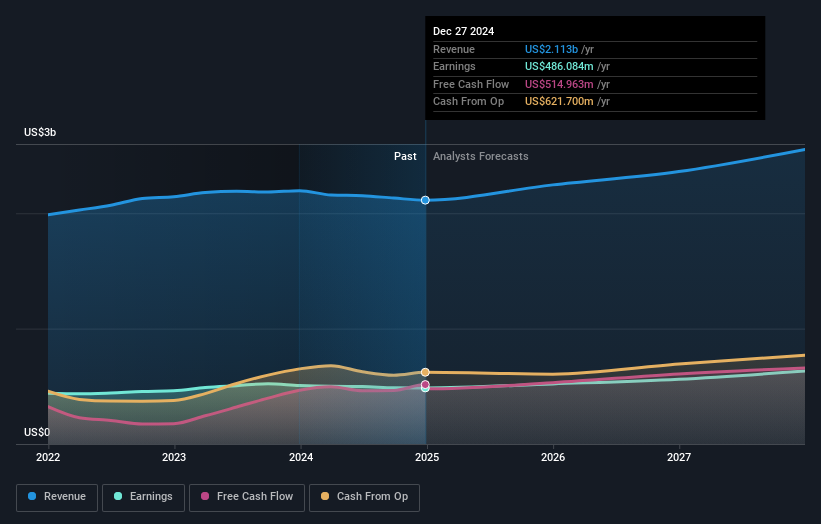
Task: Click the 2025 x-axis label
Action: [427, 457]
